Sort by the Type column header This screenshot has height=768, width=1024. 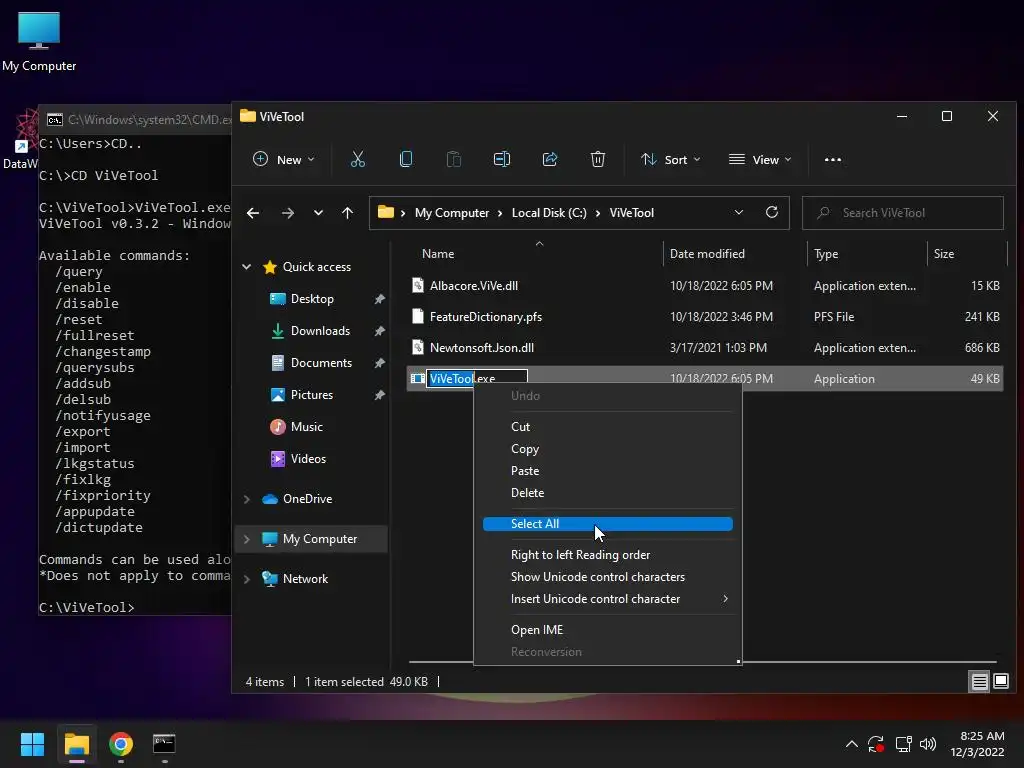(x=825, y=254)
